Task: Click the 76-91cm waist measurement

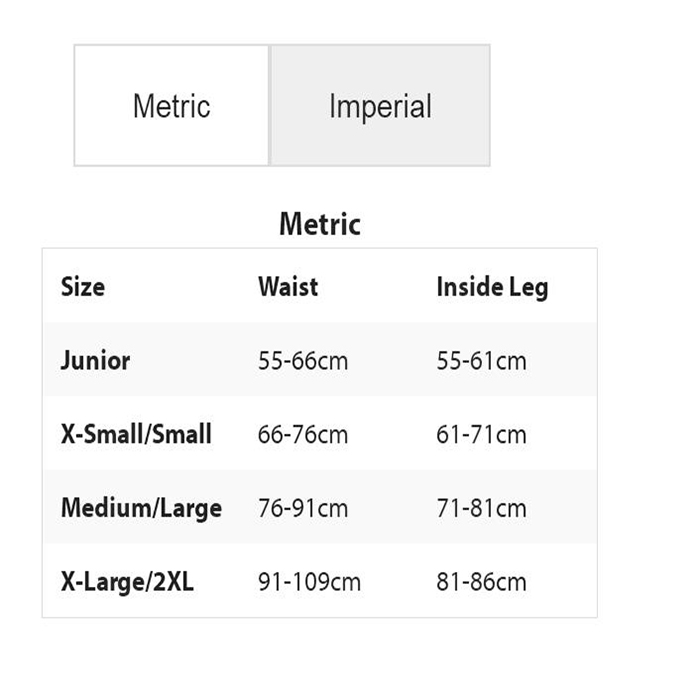Action: (x=303, y=508)
